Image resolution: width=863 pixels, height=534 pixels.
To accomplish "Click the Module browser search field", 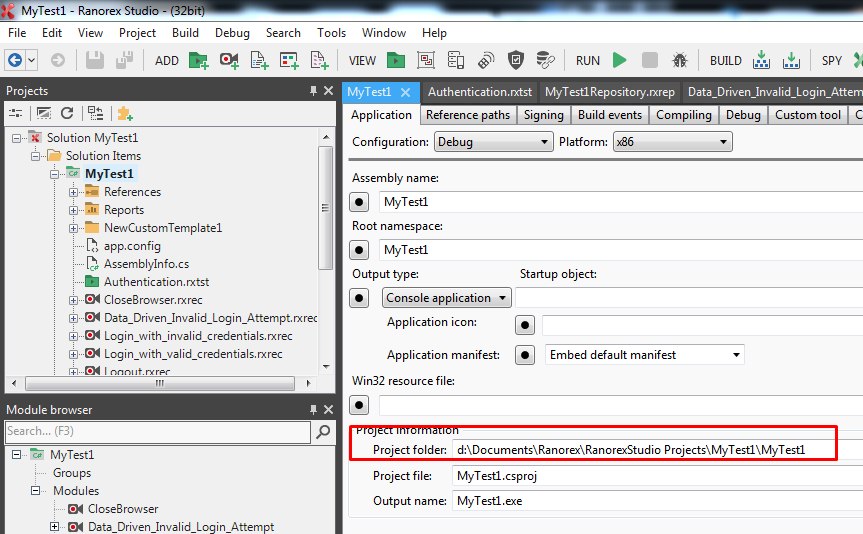I will click(158, 432).
